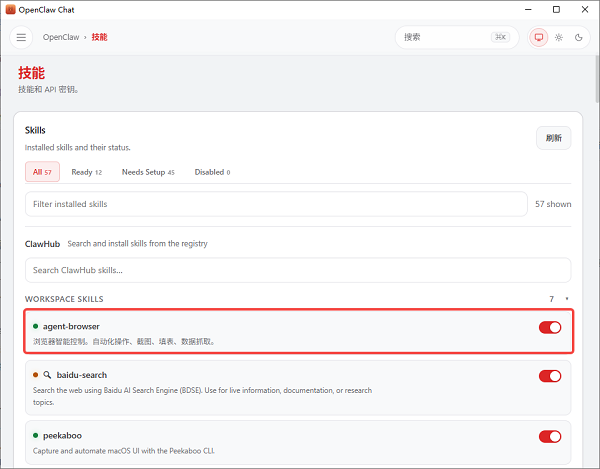The width and height of the screenshot is (600, 469).
Task: Switch to the Ready 12 tab
Action: 87,172
